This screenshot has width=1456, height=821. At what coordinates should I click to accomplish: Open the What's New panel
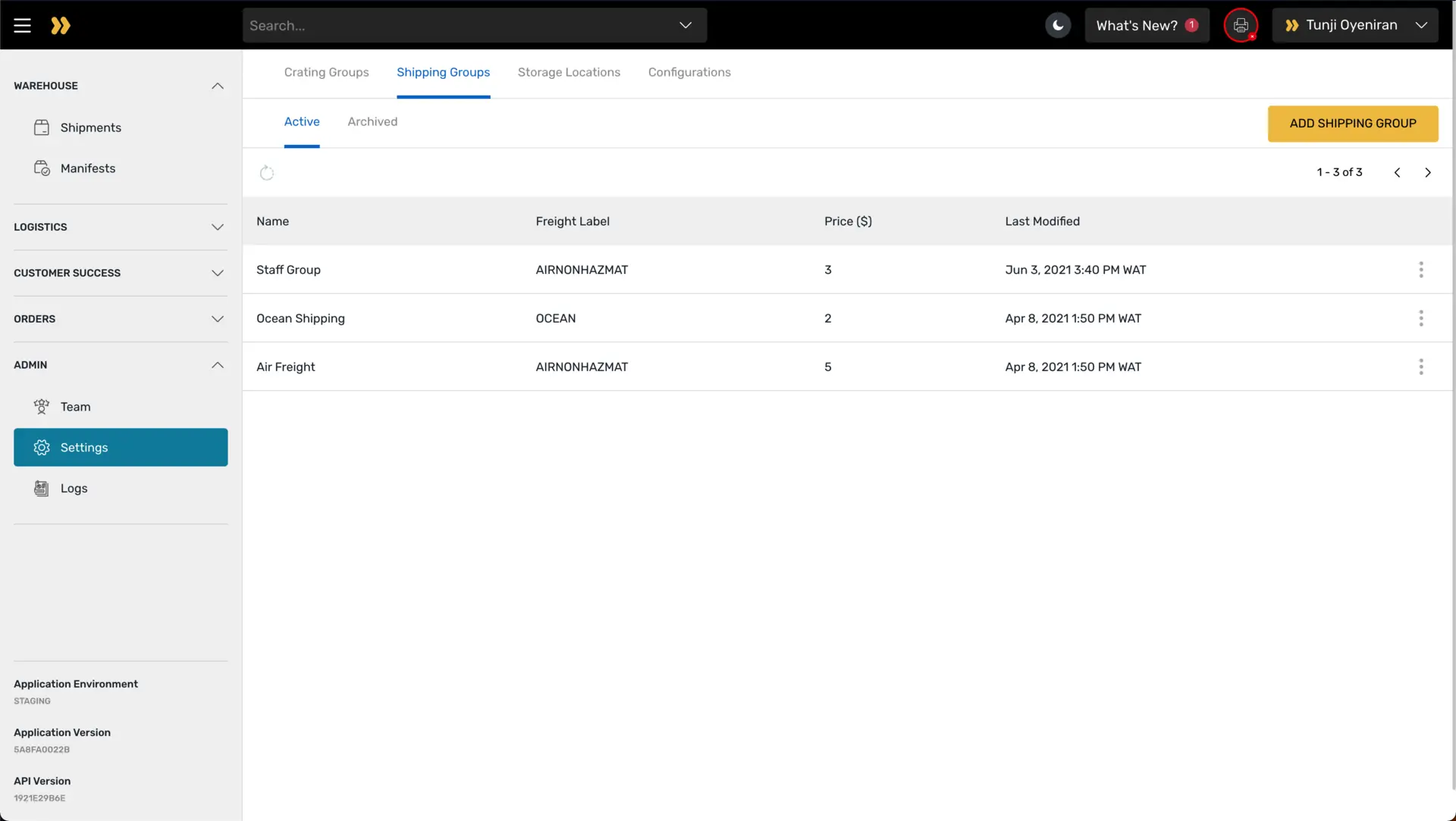point(1147,25)
